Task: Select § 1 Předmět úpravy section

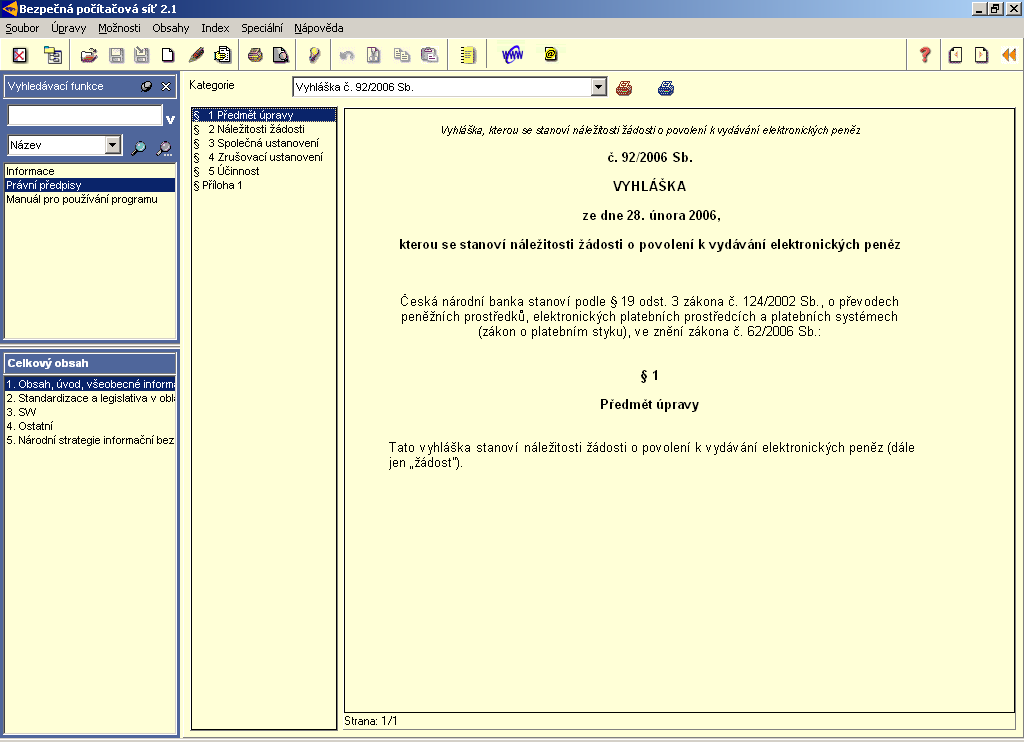Action: pos(264,115)
